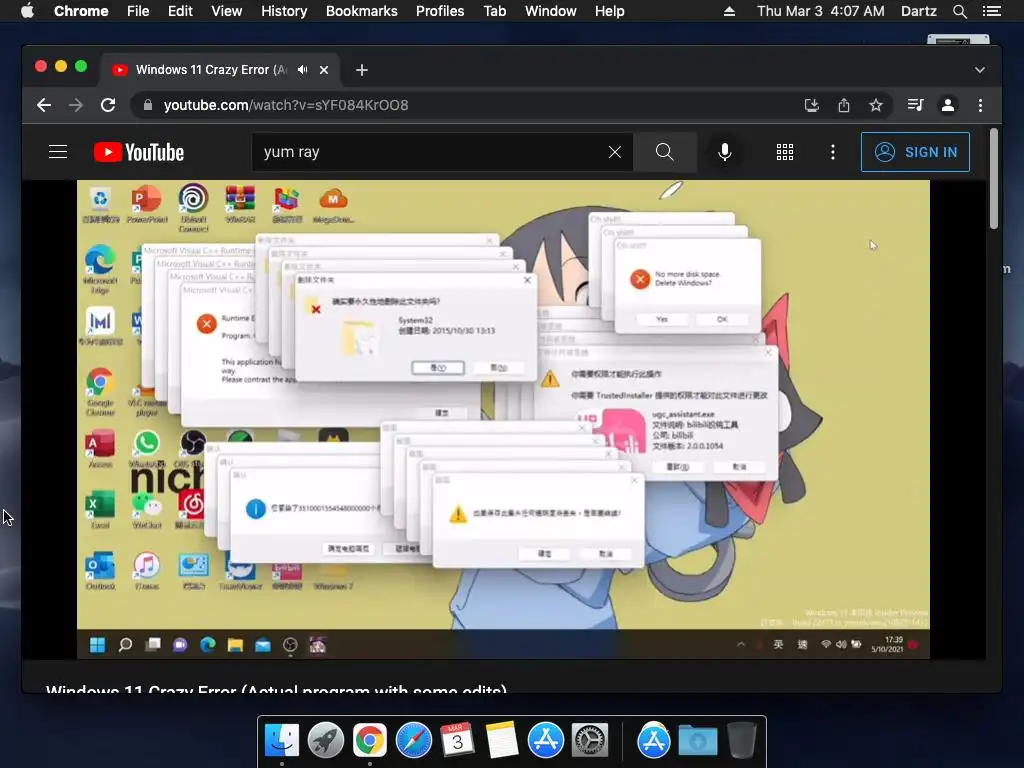1024x768 pixels.
Task: Expand the tab search chevron
Action: point(980,70)
